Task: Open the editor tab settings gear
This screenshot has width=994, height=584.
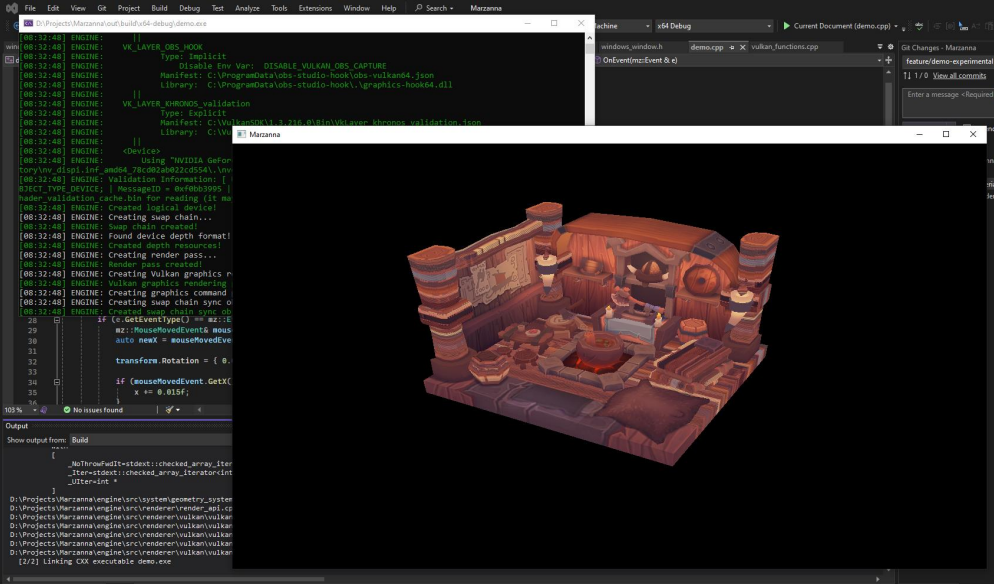Action: coord(890,46)
